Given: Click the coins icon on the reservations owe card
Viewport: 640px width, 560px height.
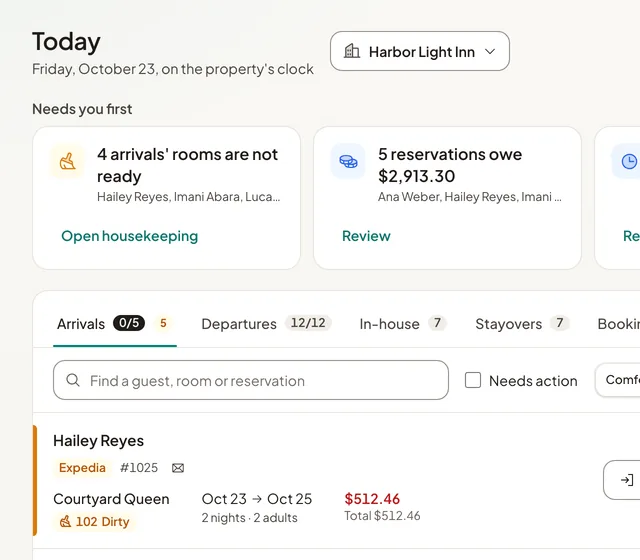Looking at the screenshot, I should point(348,161).
